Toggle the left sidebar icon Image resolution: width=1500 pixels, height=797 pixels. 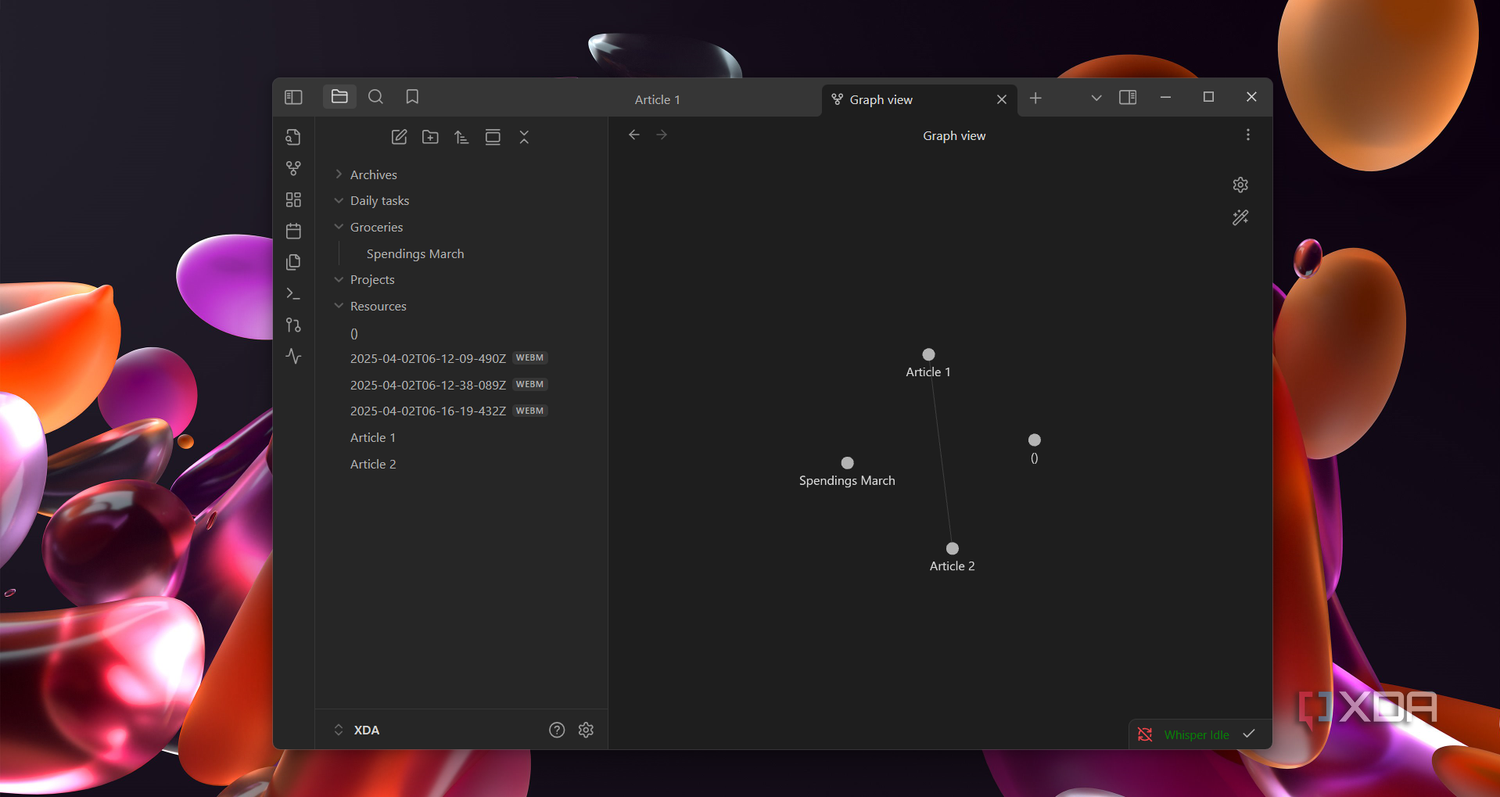[293, 97]
